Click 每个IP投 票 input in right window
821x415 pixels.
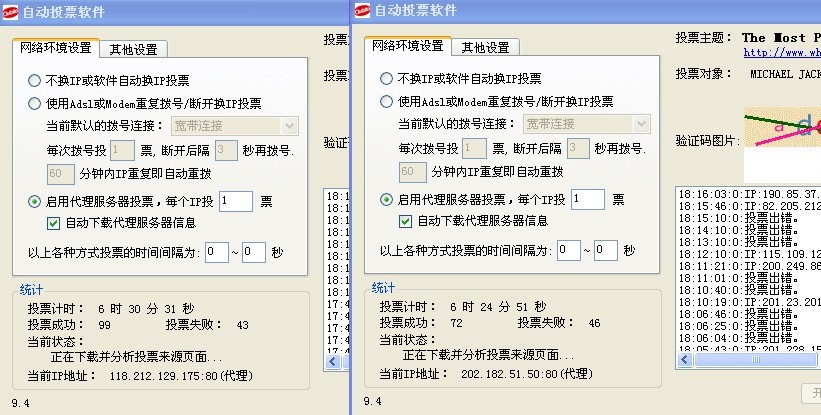pyautogui.click(x=587, y=199)
